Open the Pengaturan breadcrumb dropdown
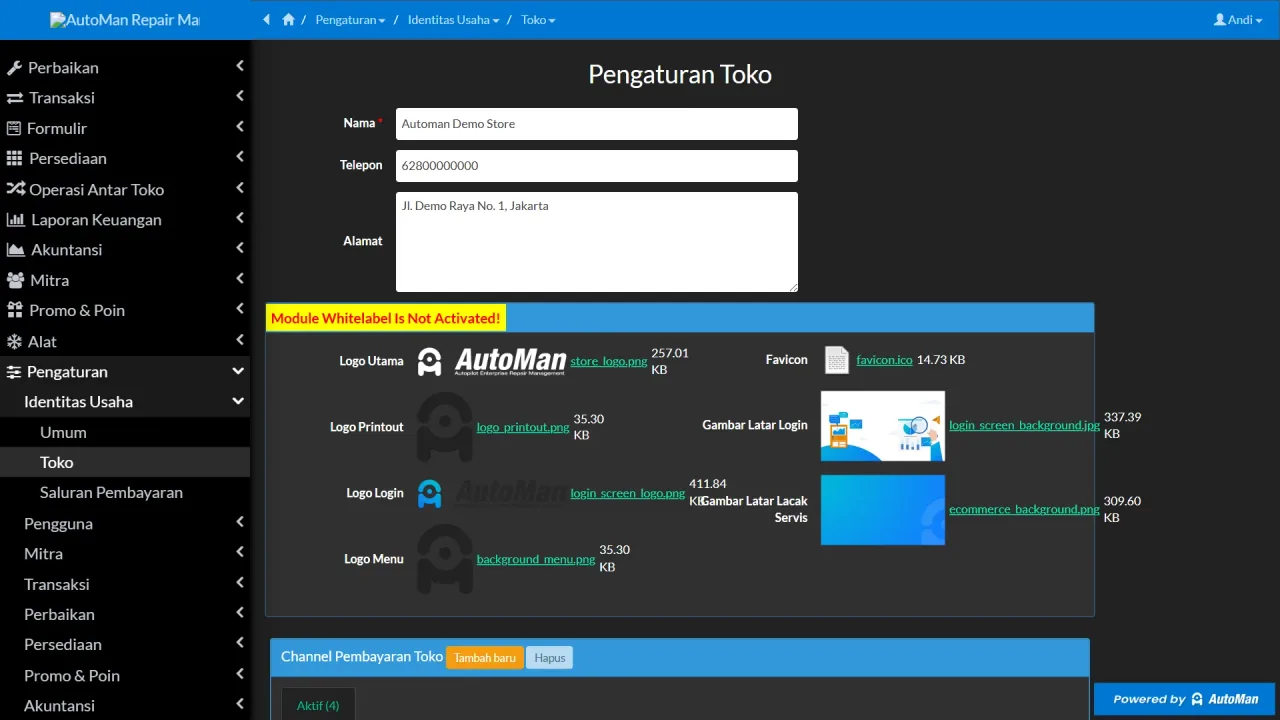 (350, 20)
